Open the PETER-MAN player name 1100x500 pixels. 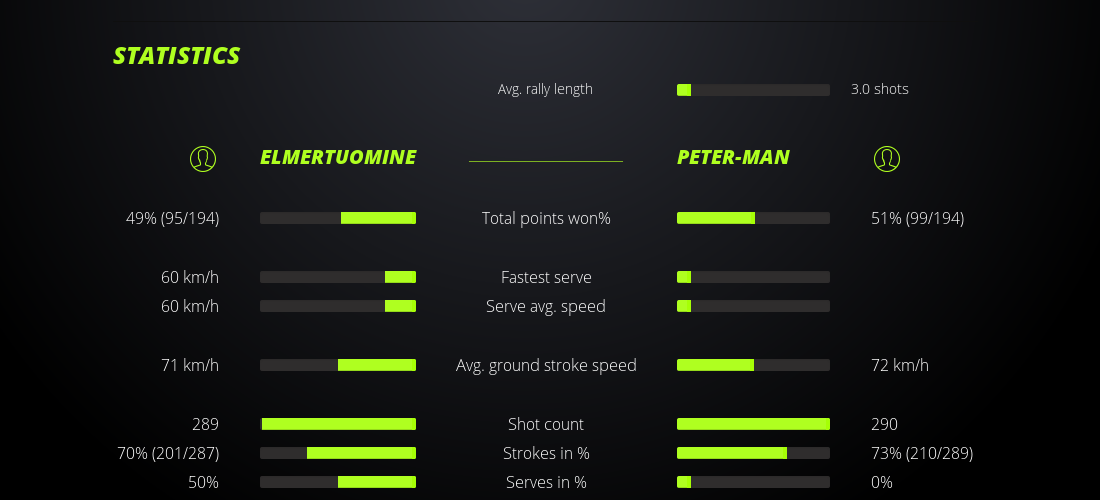pyautogui.click(x=733, y=157)
